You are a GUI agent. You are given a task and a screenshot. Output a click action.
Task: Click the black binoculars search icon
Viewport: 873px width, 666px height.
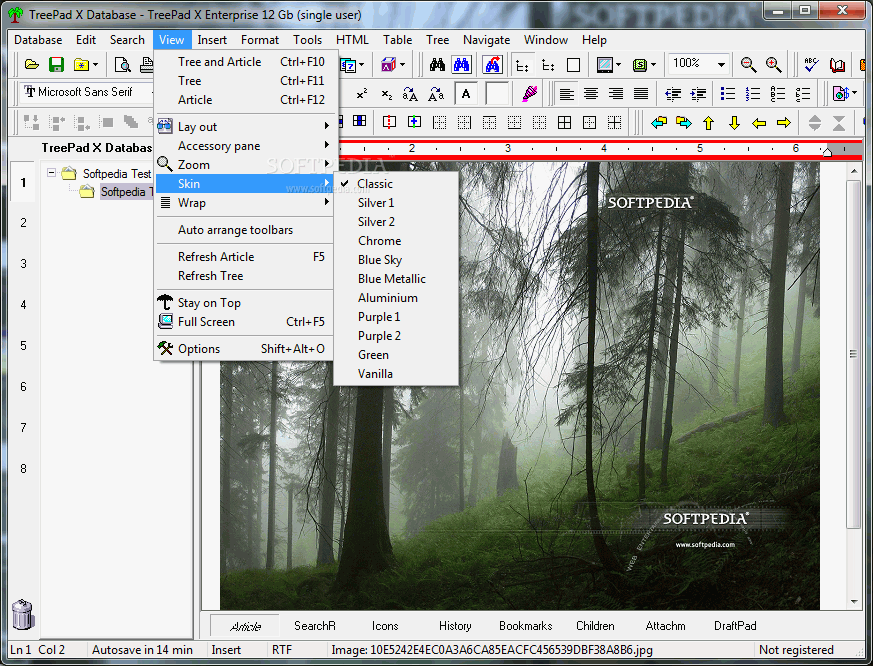[x=437, y=65]
